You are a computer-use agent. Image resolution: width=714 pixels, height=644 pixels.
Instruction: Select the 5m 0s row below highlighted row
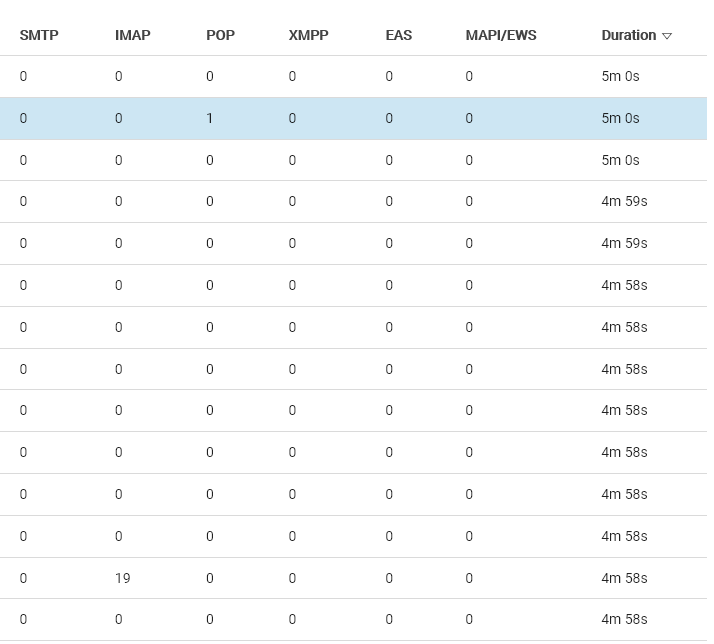(620, 160)
